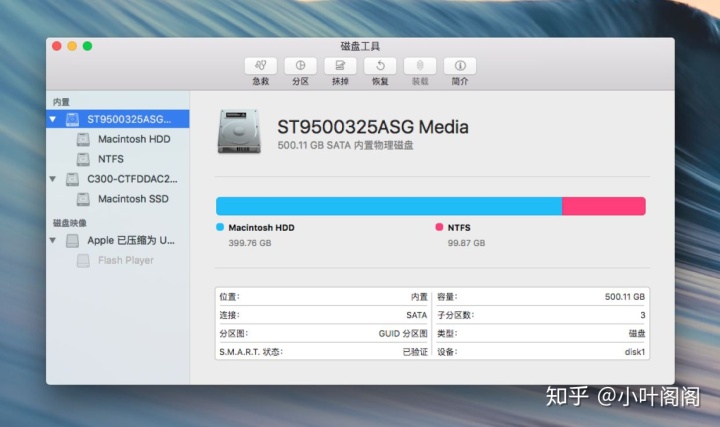
Task: Click the 容量 value 500.11 GB
Action: pyautogui.click(x=624, y=297)
